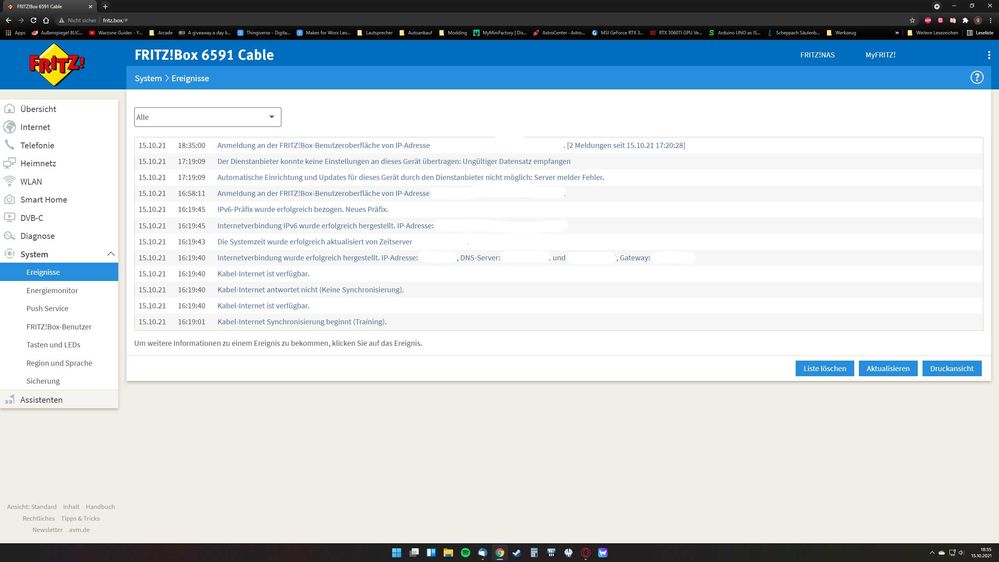Screen dimensions: 999x562
Task: Open the WLAN menu
Action: tap(31, 182)
